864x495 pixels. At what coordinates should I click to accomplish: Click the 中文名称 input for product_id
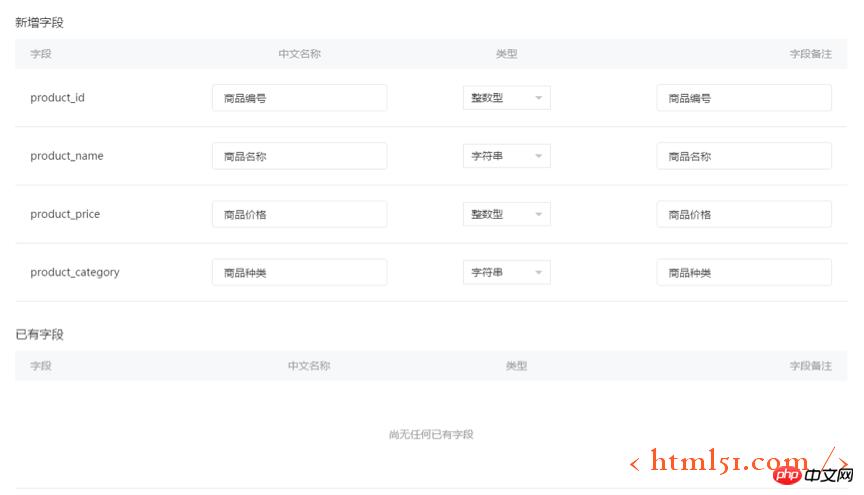299,98
